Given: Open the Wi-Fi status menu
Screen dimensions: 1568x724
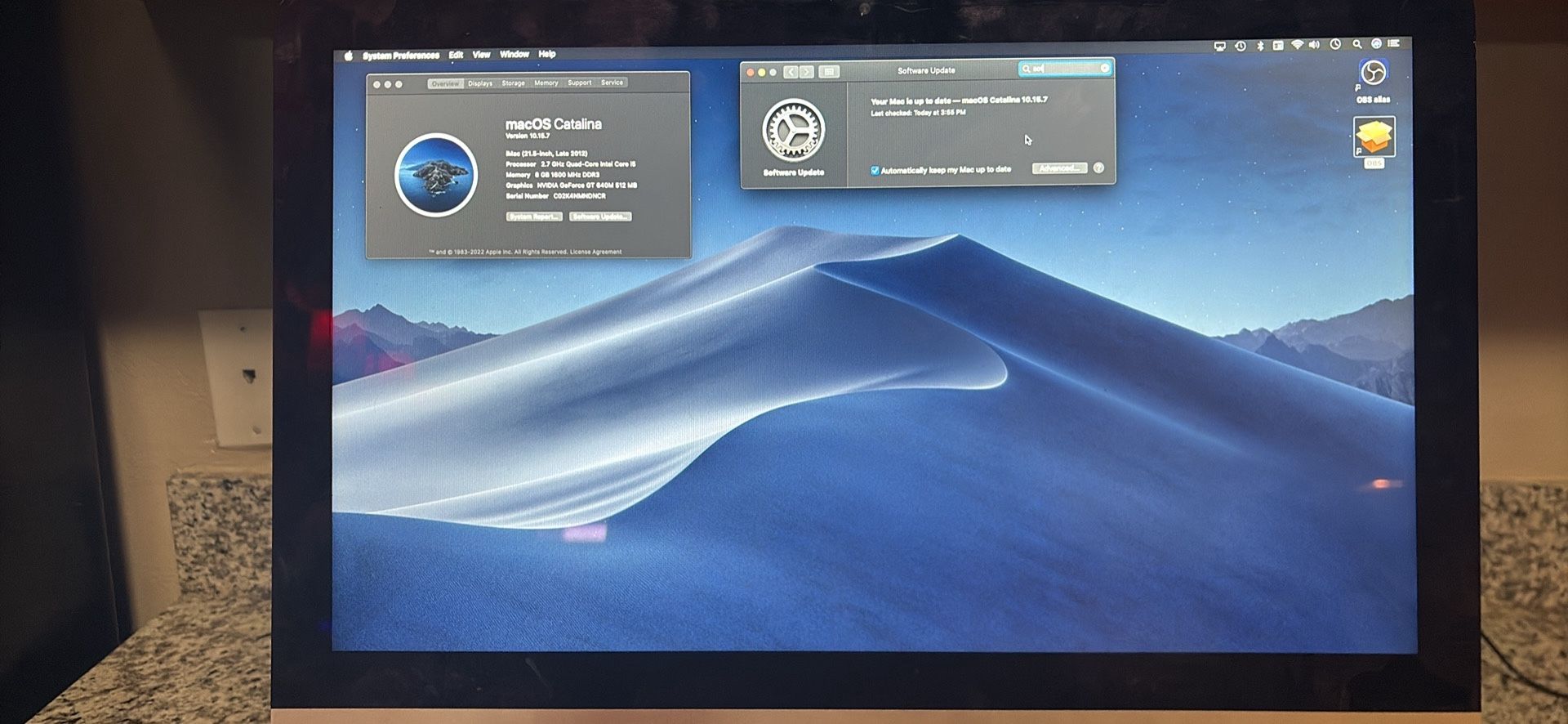Looking at the screenshot, I should click(x=1297, y=45).
